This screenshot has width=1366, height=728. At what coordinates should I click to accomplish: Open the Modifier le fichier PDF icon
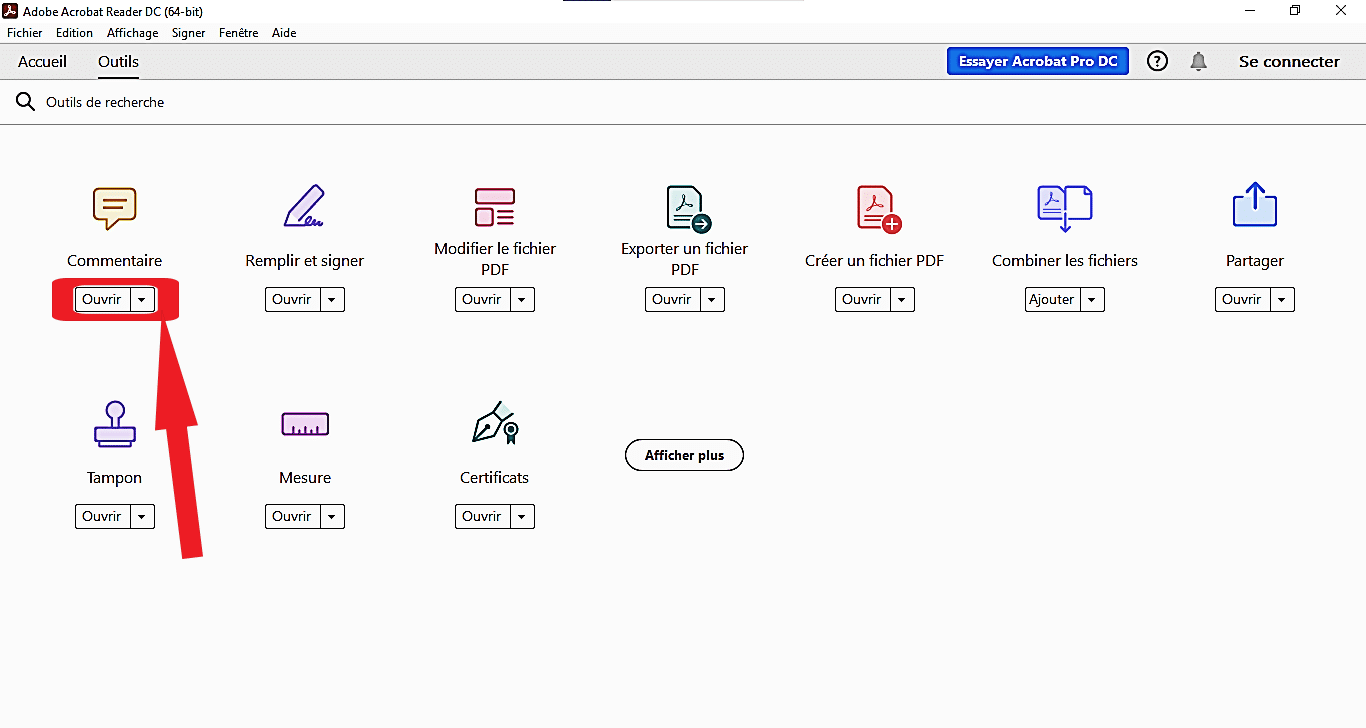click(494, 207)
